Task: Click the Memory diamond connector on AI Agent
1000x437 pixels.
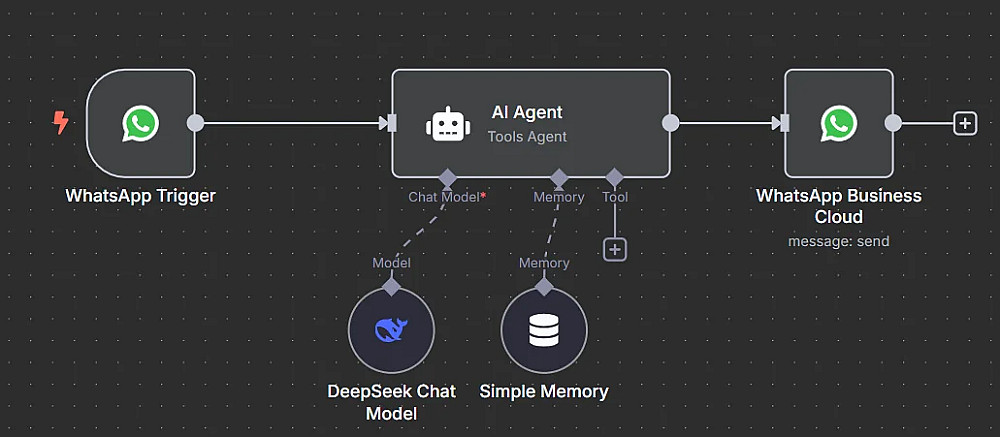Action: pyautogui.click(x=559, y=177)
